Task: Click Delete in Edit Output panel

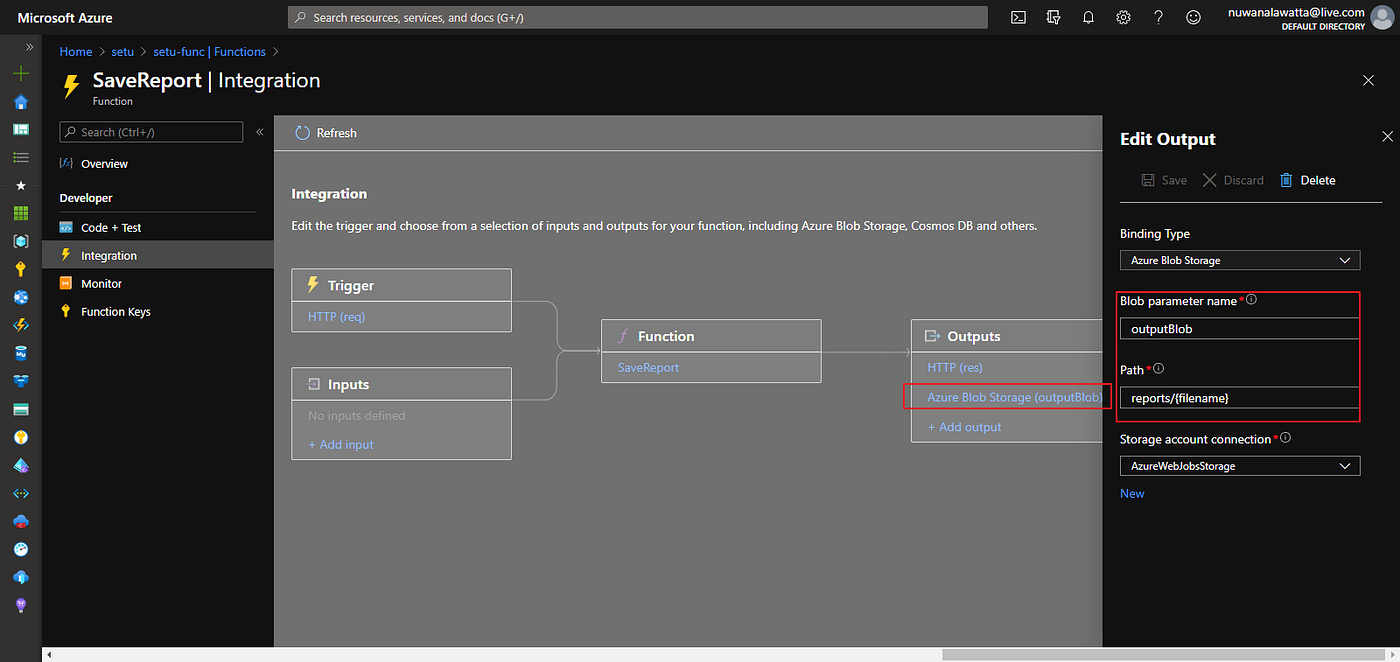Action: pos(1307,180)
